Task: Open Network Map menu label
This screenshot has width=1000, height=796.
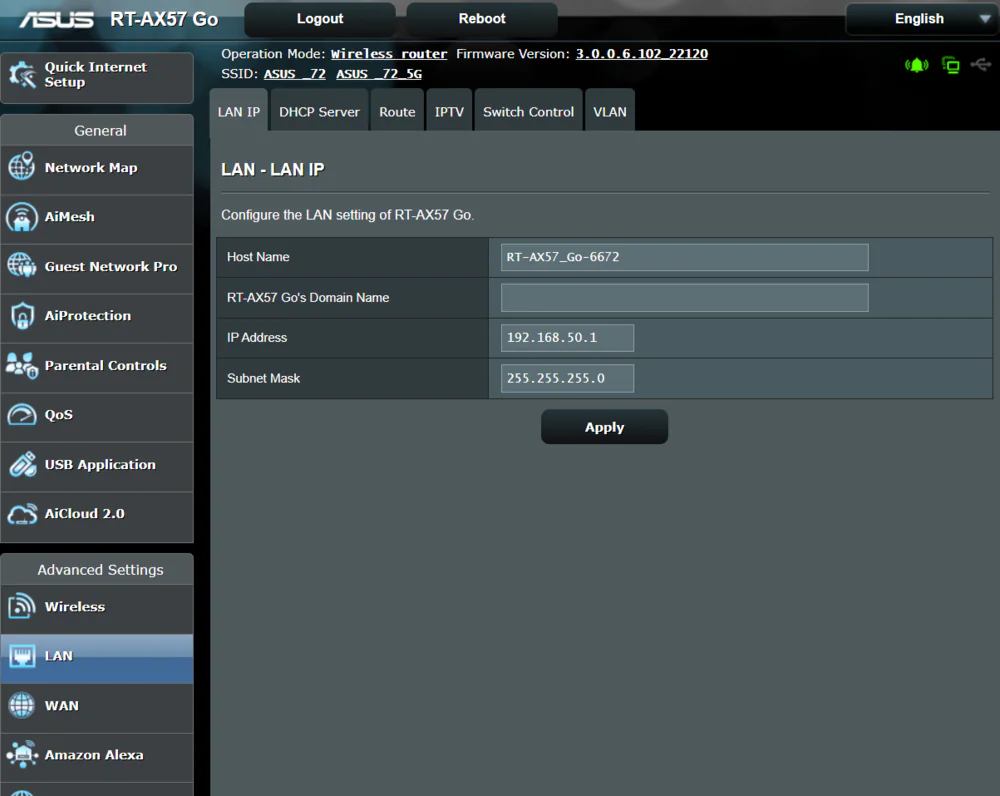Action: click(x=91, y=168)
